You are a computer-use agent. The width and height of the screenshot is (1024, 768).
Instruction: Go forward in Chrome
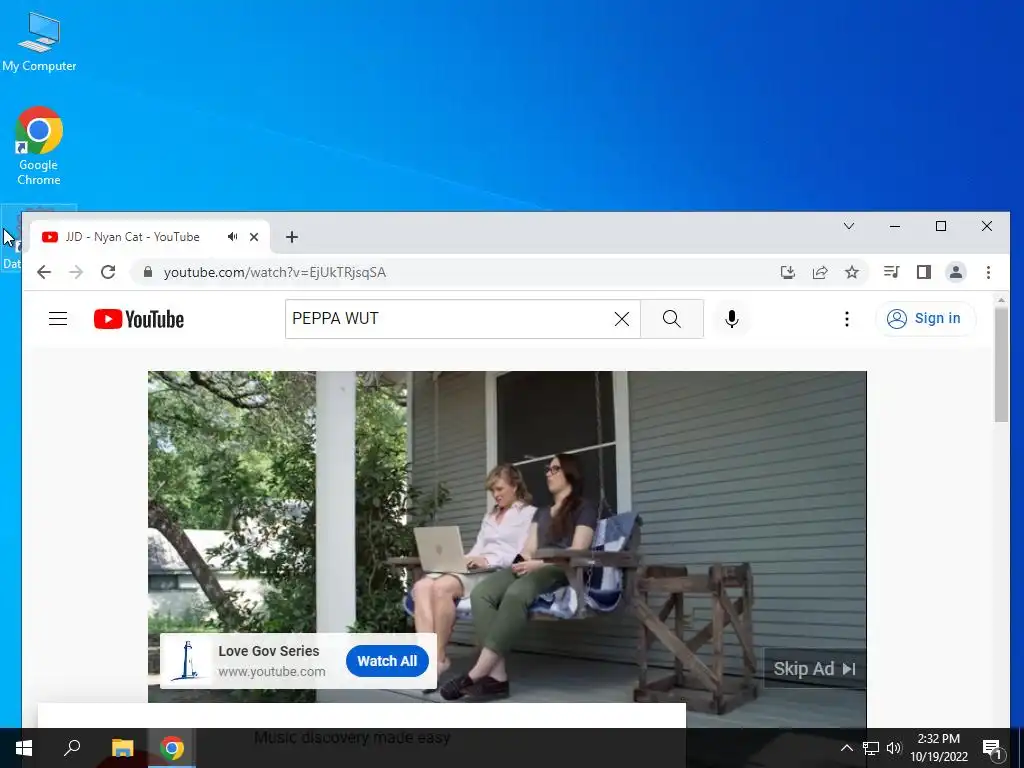76,272
